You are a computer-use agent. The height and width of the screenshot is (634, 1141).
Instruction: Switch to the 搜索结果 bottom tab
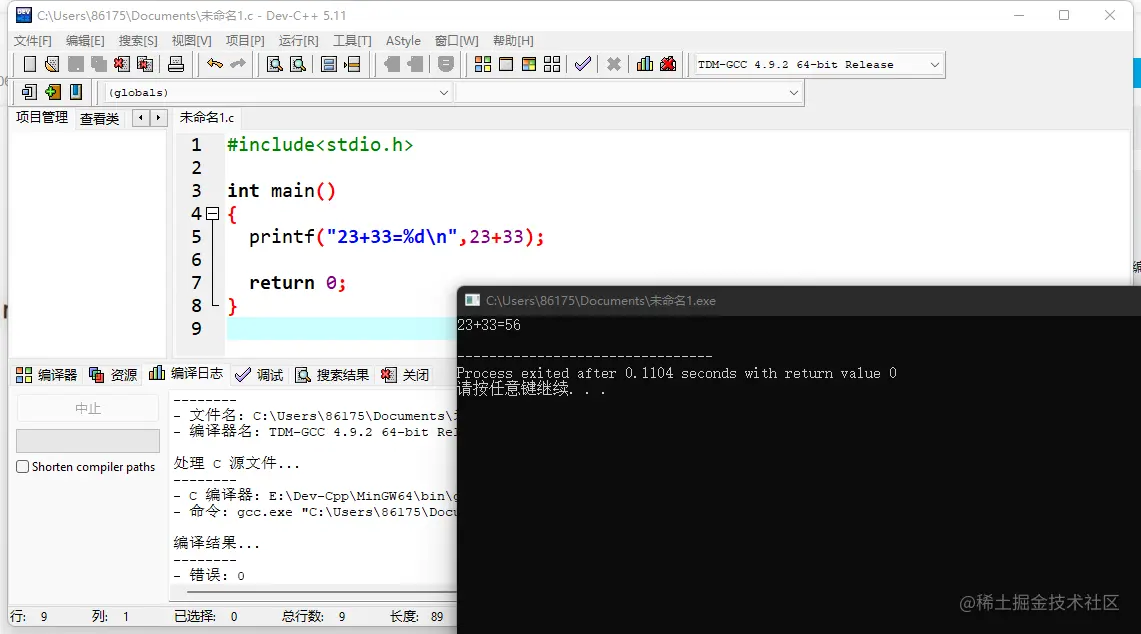(333, 375)
